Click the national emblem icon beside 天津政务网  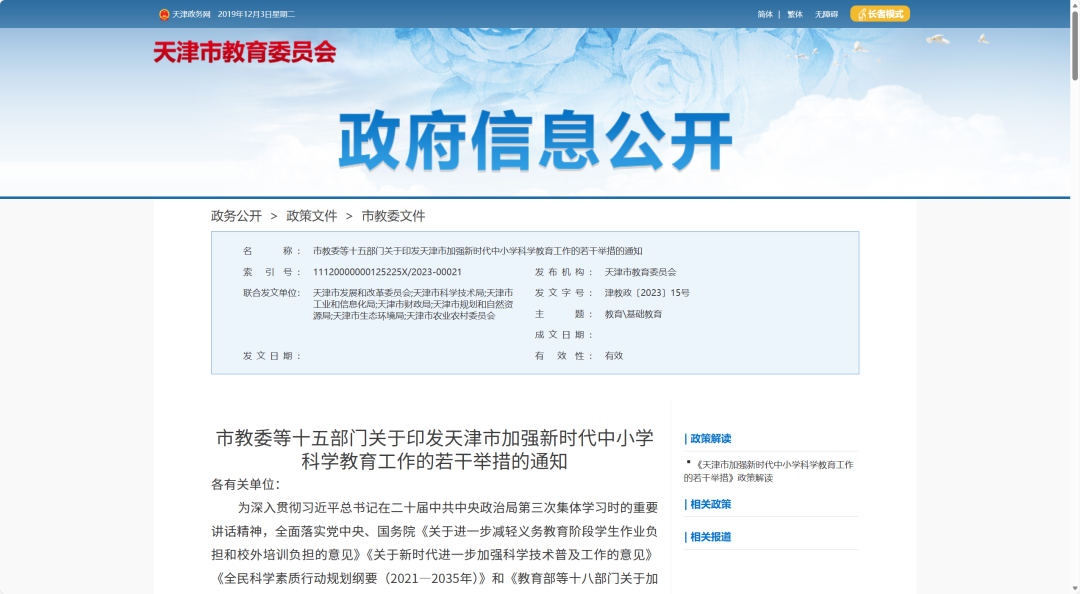[162, 13]
